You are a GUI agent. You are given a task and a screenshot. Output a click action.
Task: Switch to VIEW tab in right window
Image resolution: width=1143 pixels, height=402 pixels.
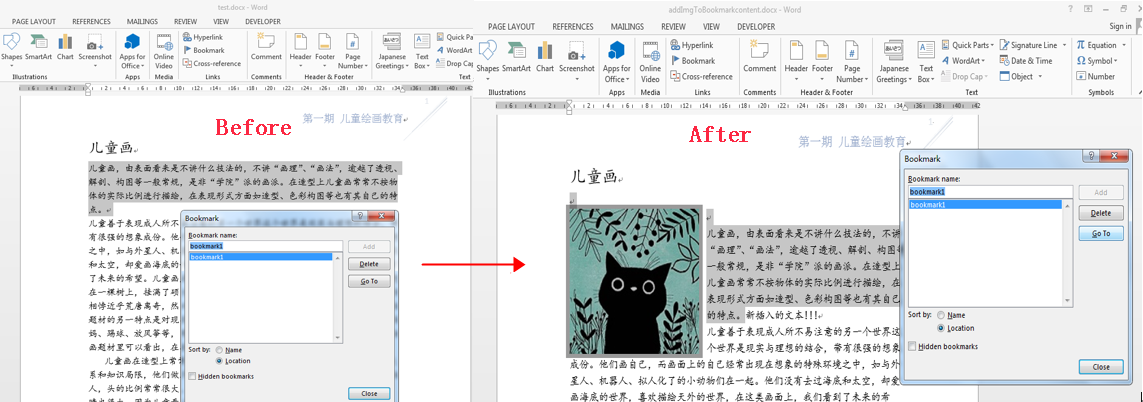(711, 26)
